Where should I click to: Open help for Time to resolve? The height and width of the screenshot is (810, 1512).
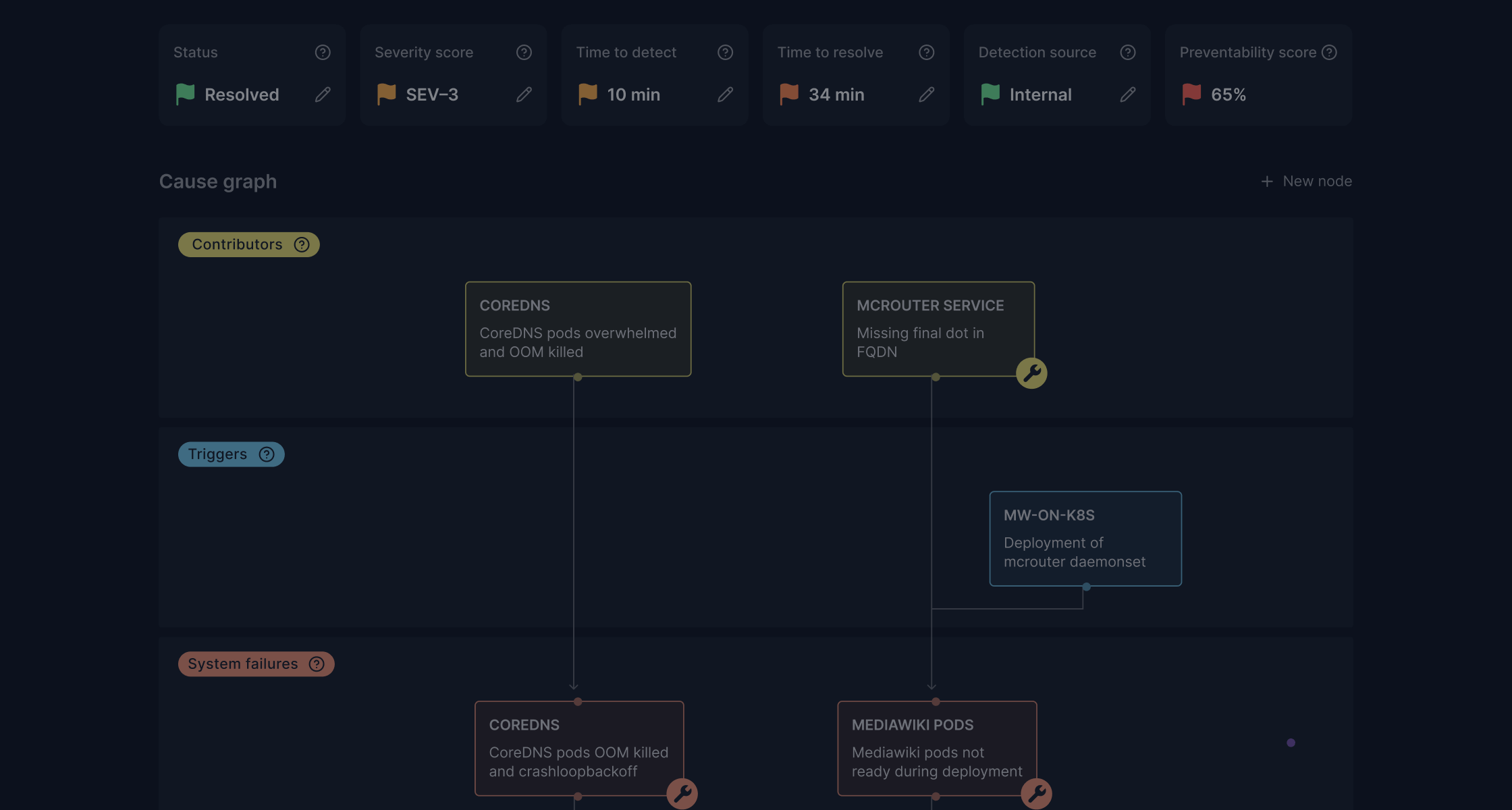[925, 52]
